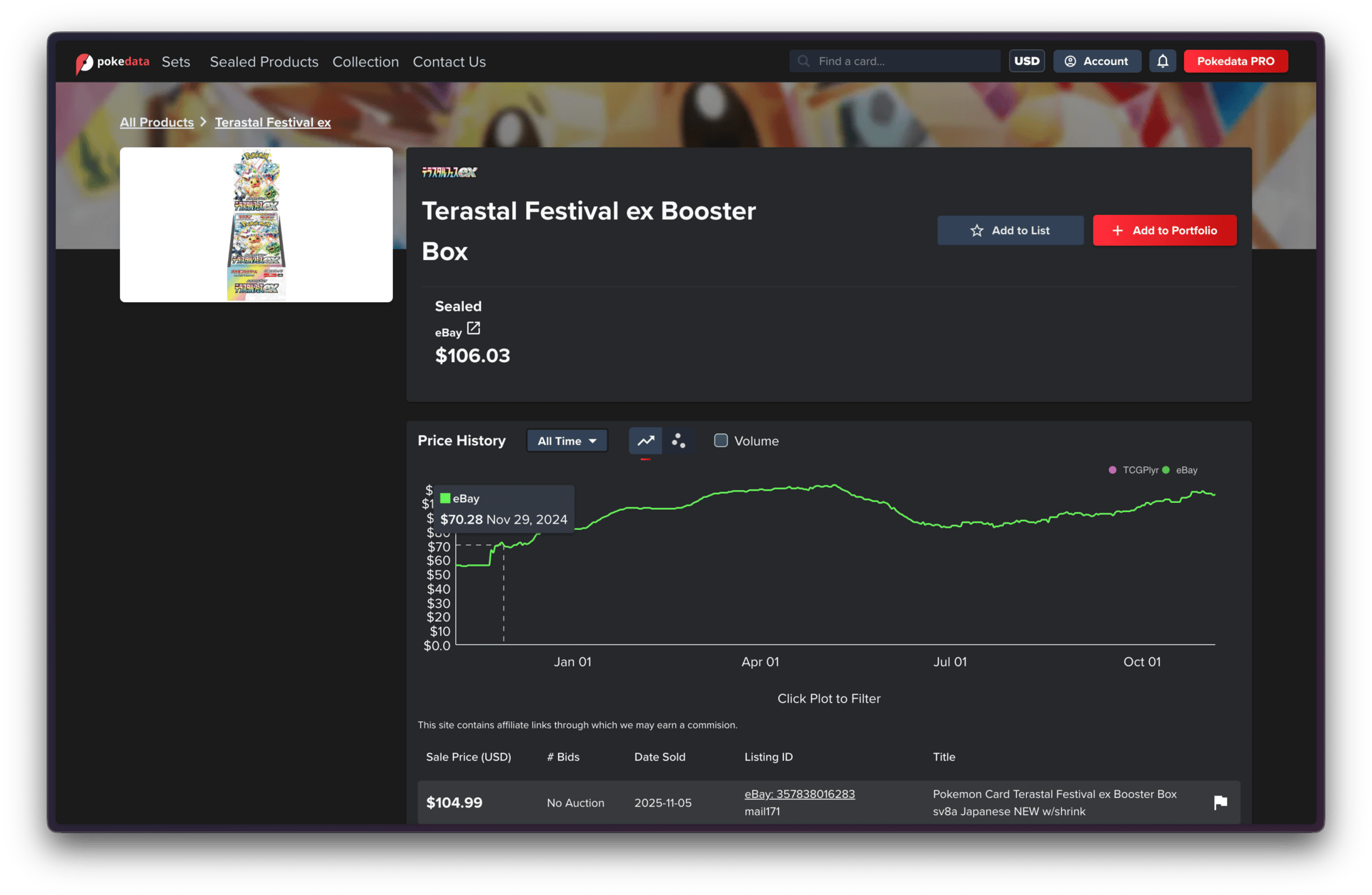Click the Terastal Festival ex set logo
1372x895 pixels.
click(x=449, y=172)
